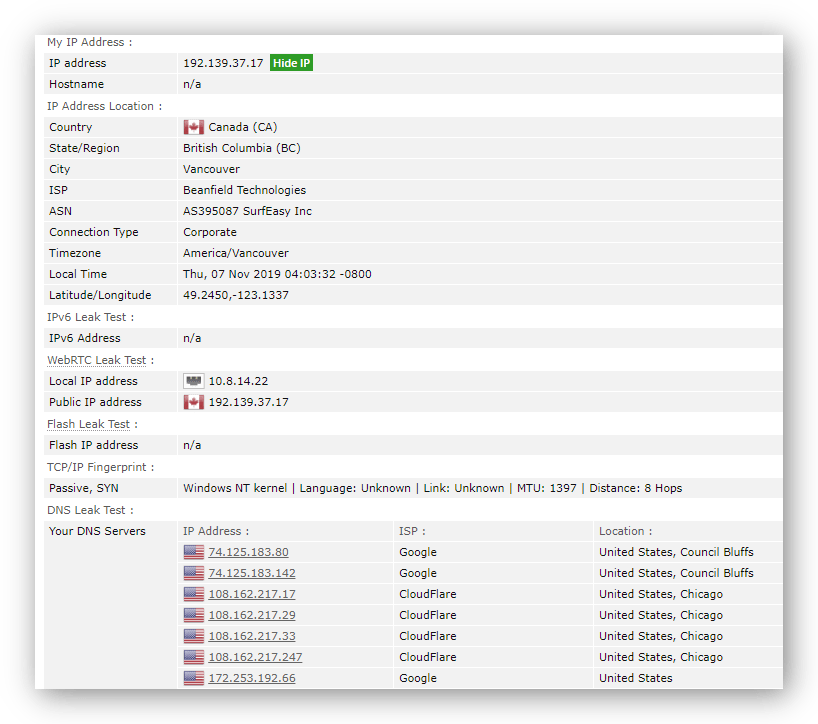Screen dimensions: 818x724
Task: Click the Canada flag beside Public IP address
Action: 194,402
